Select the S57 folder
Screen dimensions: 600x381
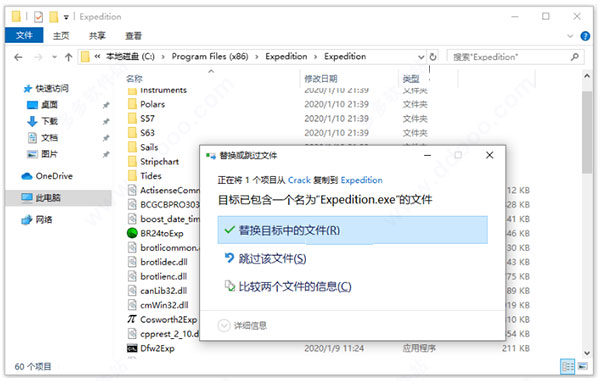tap(147, 119)
